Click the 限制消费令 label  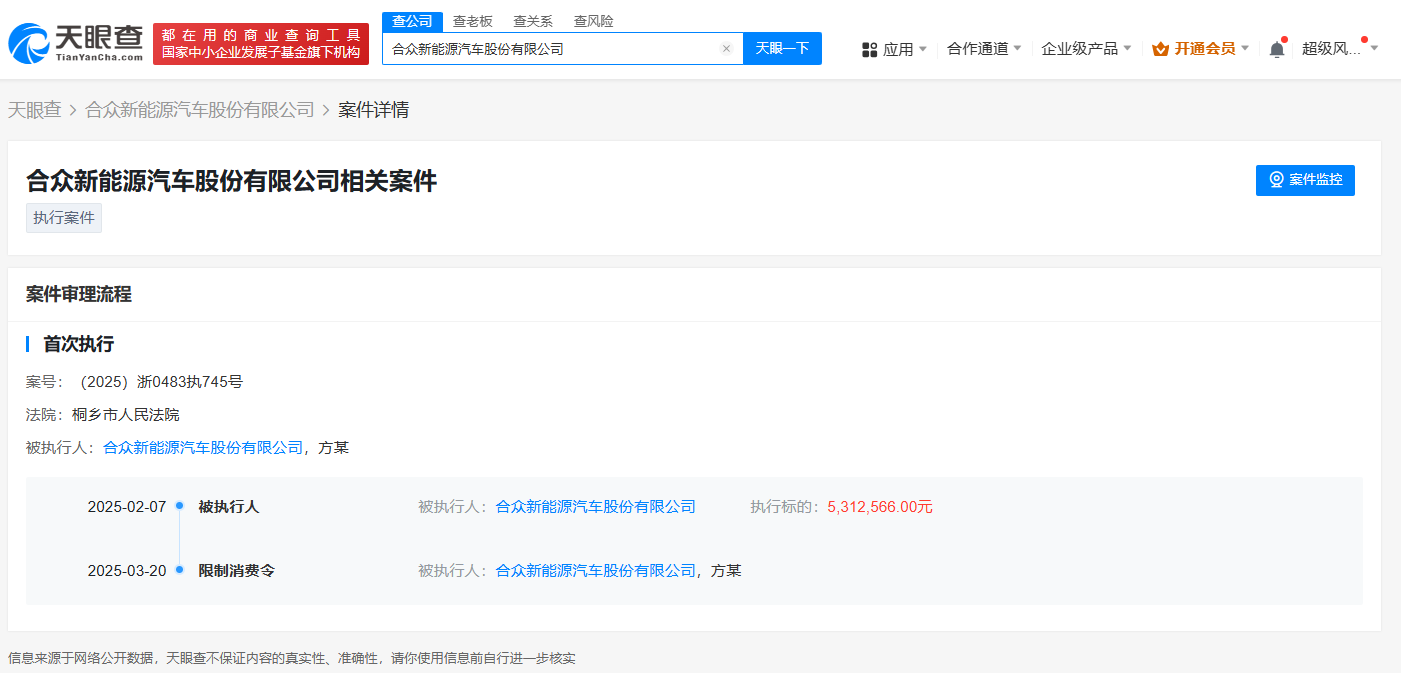click(237, 571)
